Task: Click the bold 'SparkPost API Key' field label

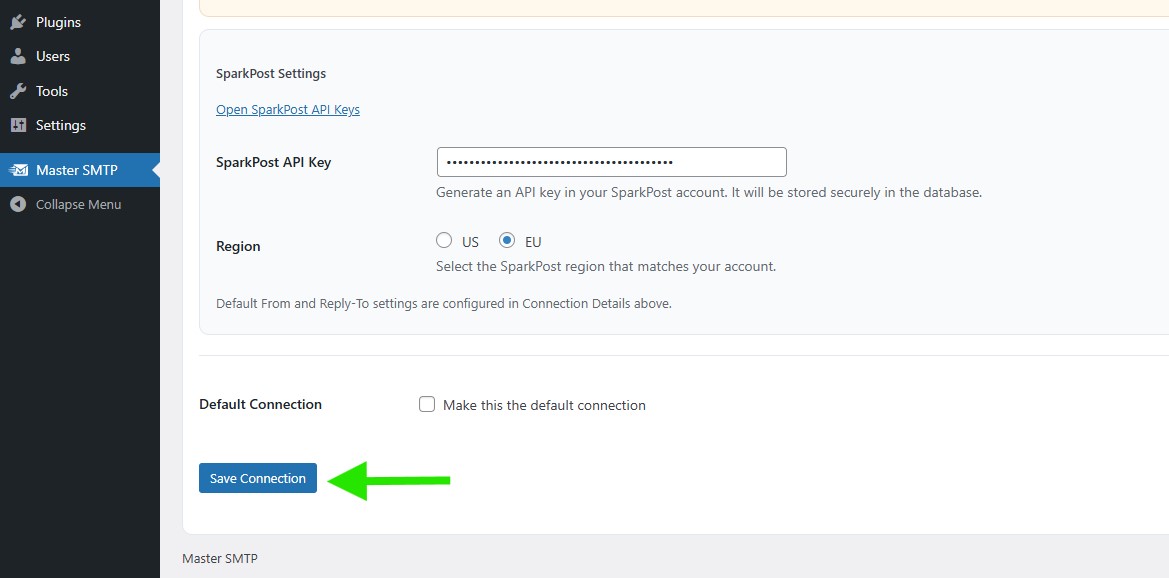Action: (x=273, y=162)
